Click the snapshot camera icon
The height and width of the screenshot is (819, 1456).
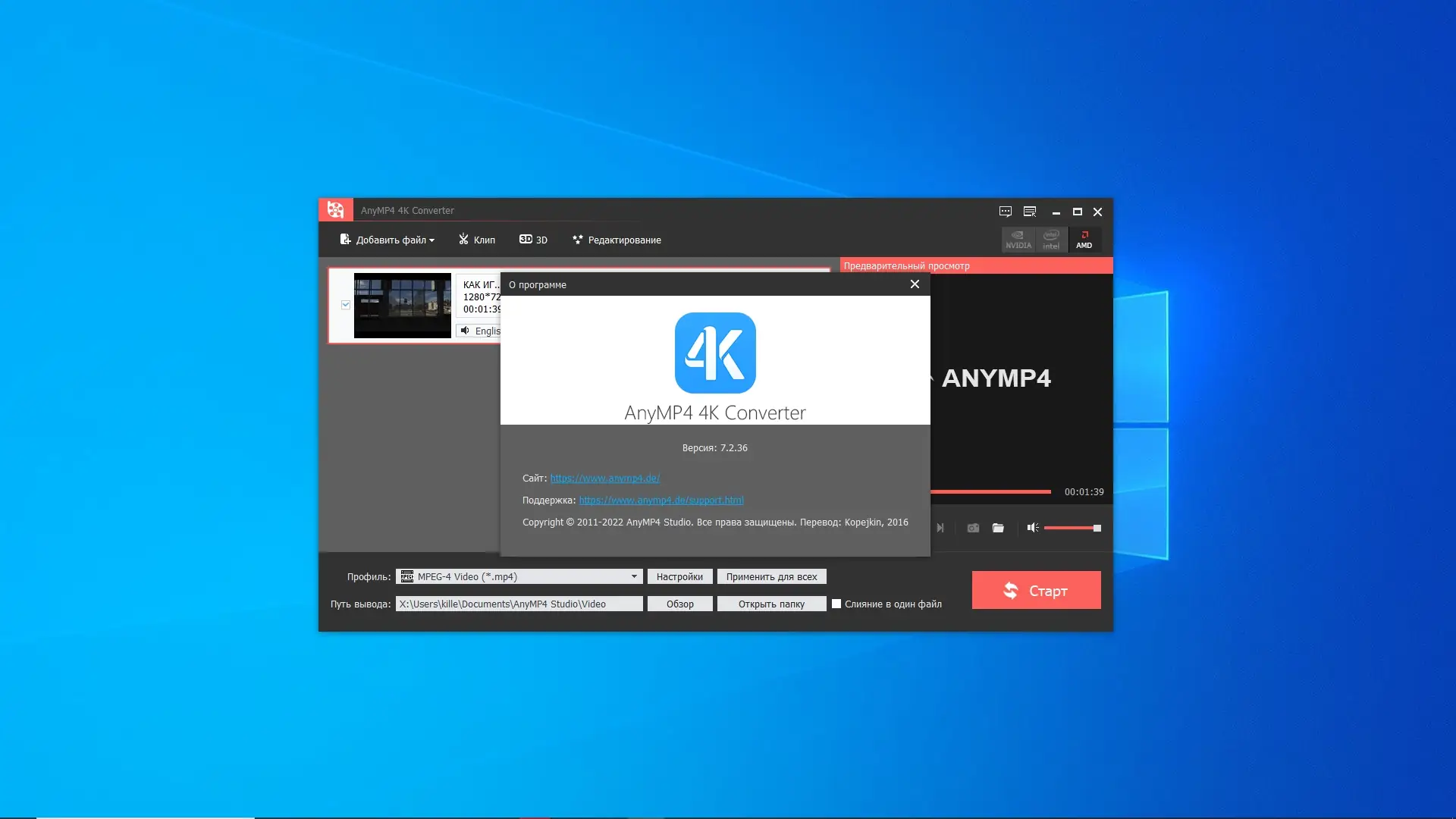coord(973,528)
